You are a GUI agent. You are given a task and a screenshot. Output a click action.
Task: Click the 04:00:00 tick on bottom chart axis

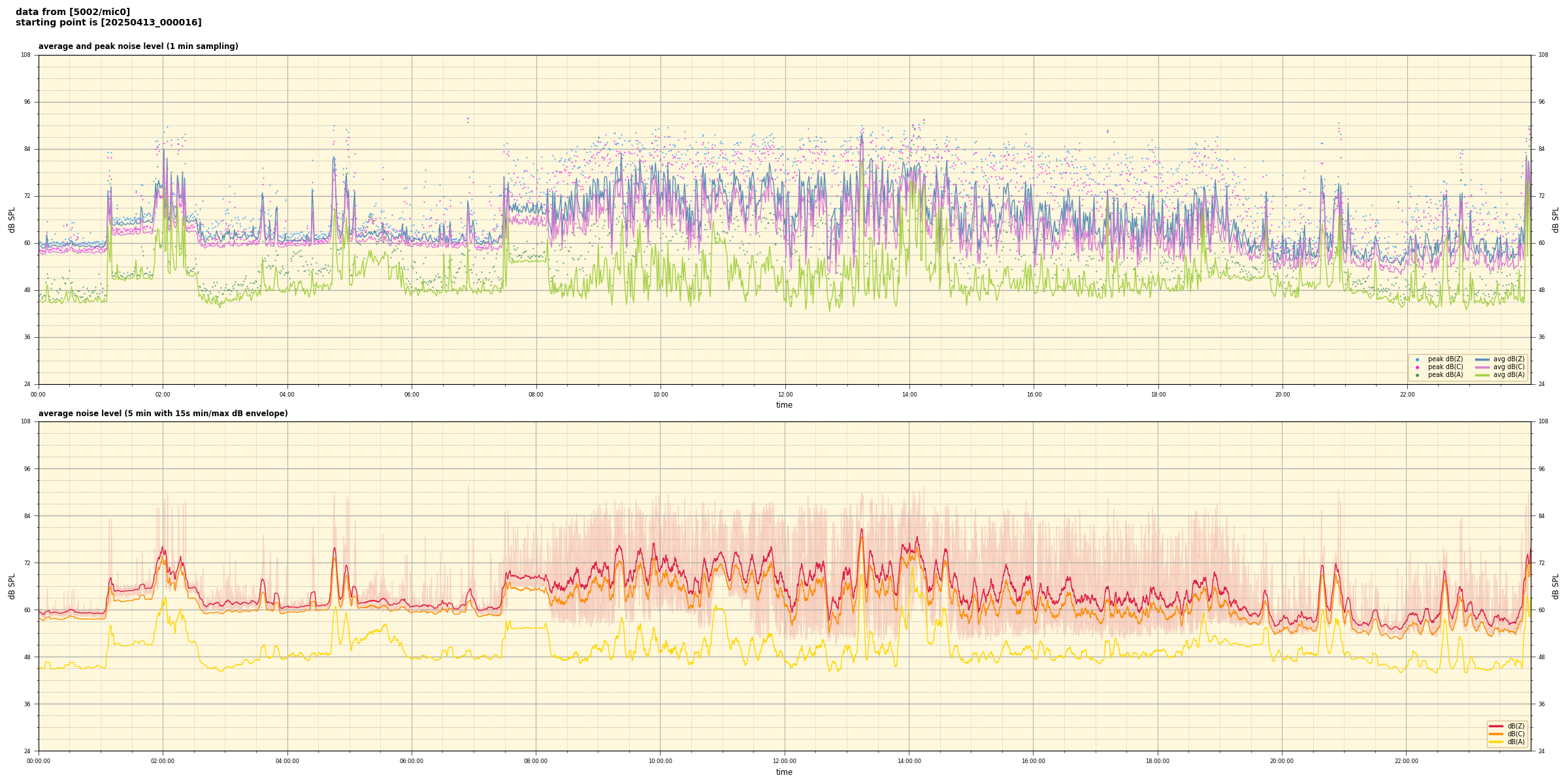click(x=287, y=761)
